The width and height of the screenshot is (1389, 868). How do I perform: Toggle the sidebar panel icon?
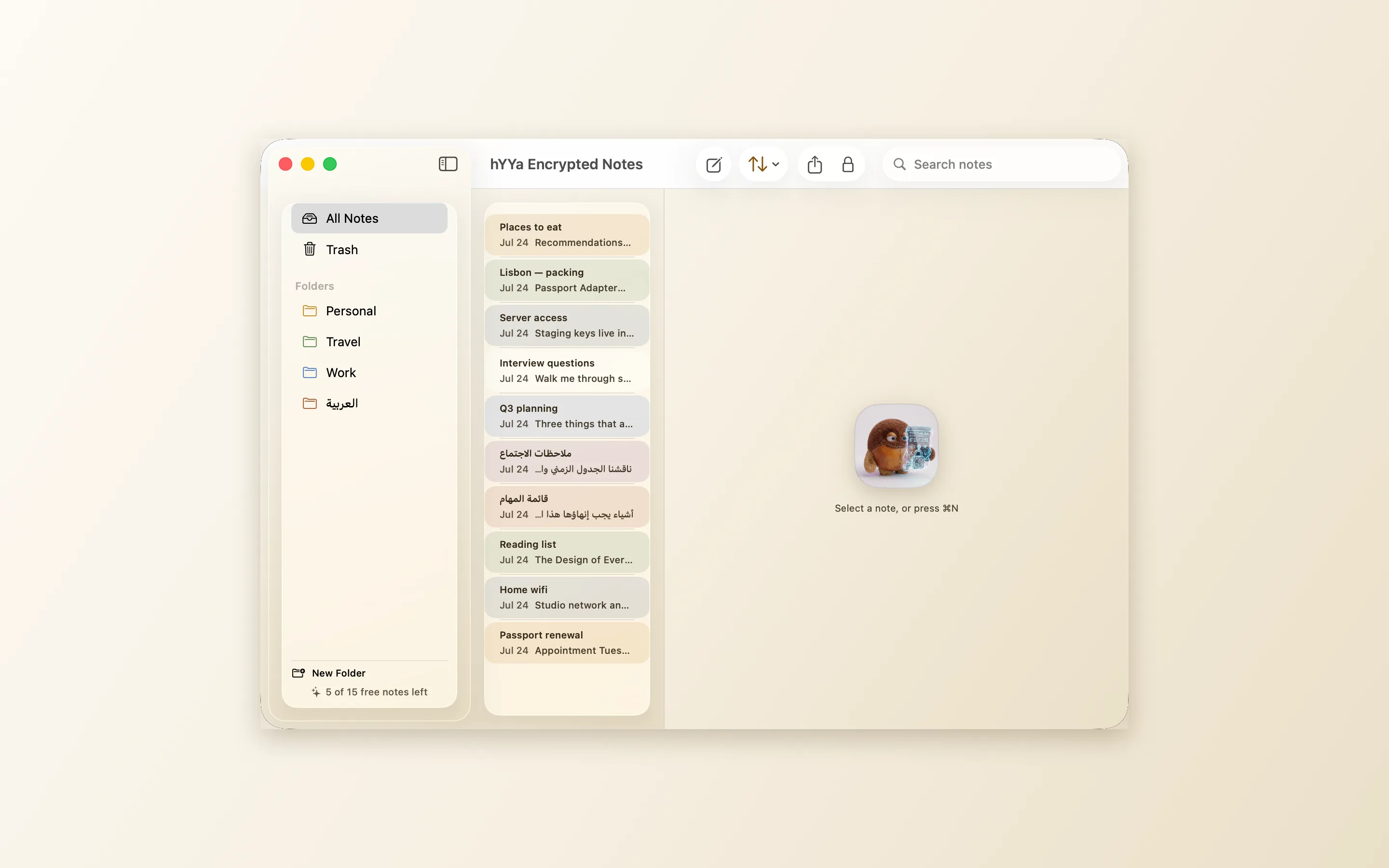tap(448, 164)
